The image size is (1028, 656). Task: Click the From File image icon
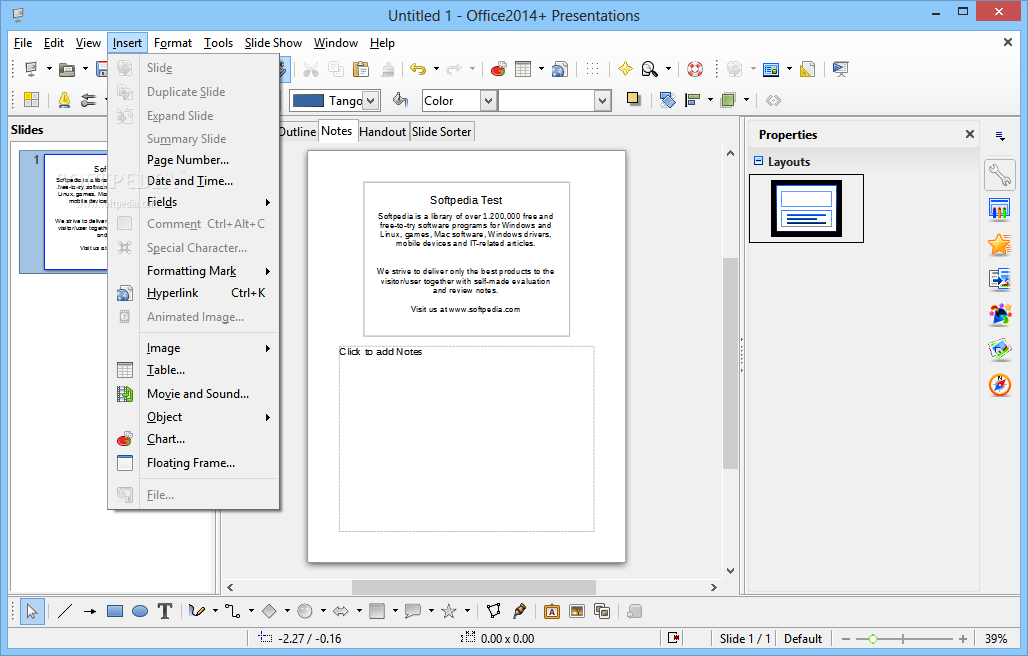pos(577,611)
